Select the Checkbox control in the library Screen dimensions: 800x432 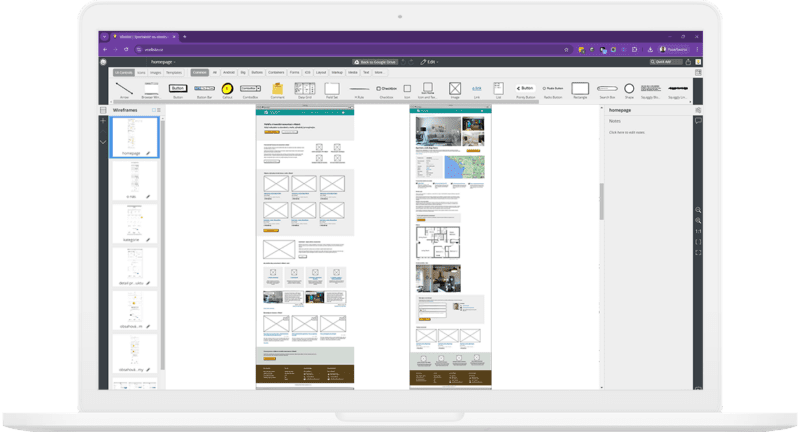pos(386,89)
